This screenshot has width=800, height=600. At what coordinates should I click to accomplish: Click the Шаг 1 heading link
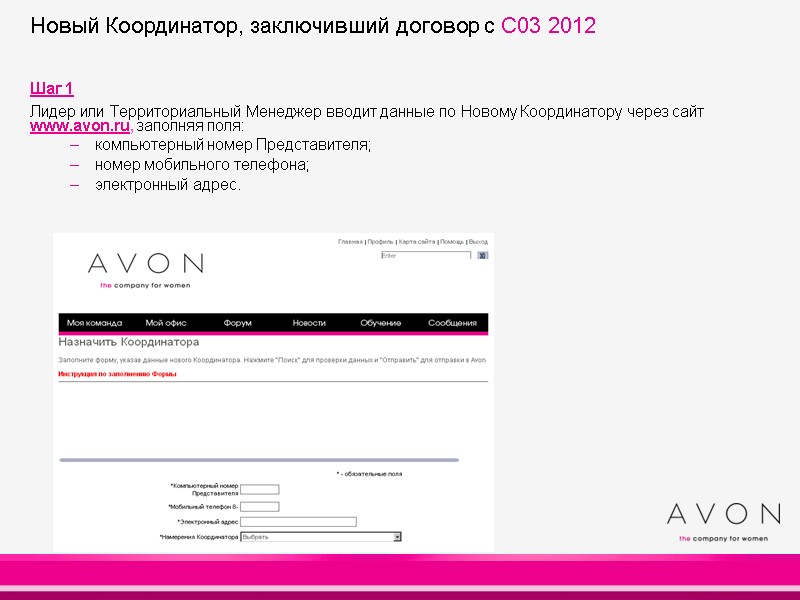coord(52,88)
